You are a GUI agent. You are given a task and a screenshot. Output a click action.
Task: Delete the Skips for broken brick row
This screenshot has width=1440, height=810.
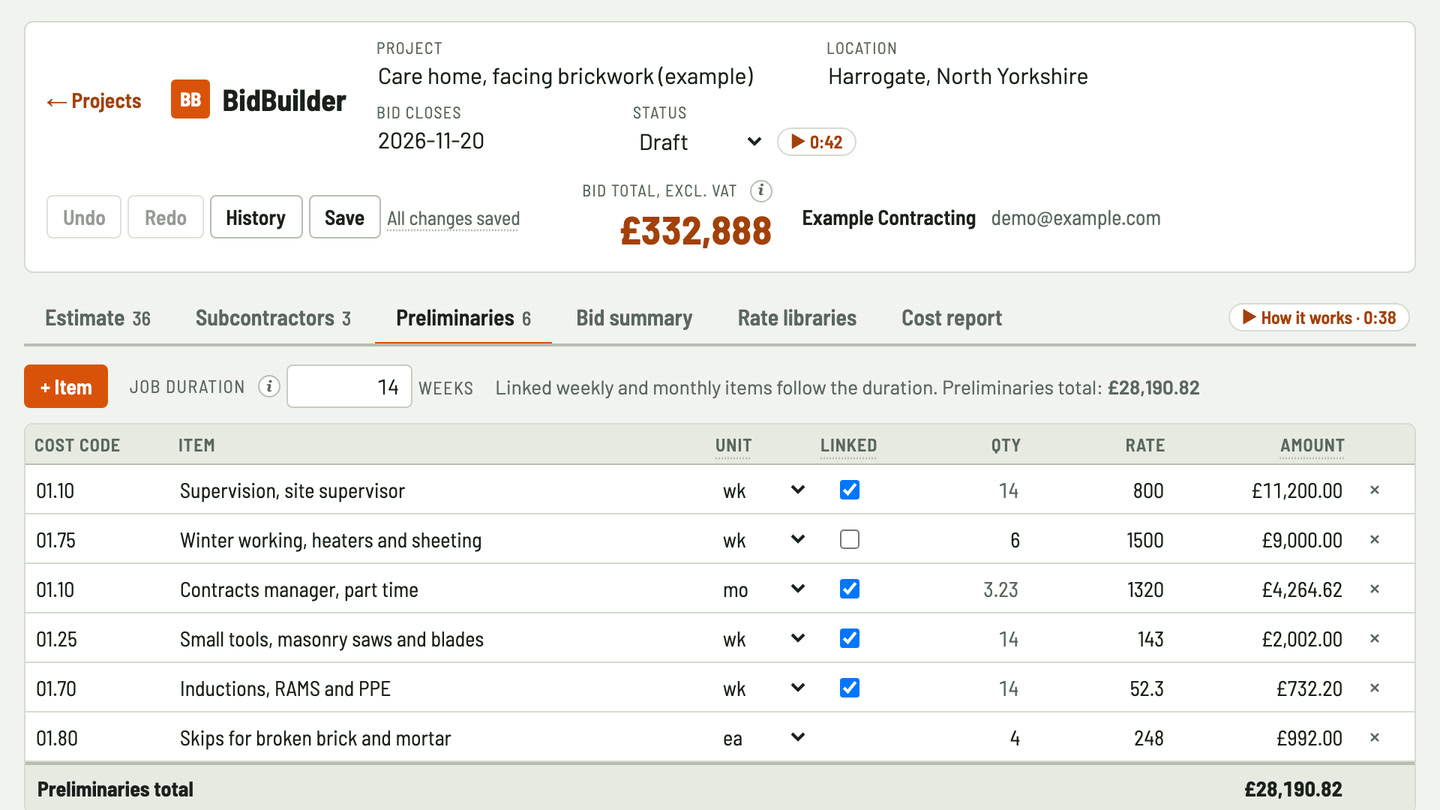click(x=1374, y=738)
